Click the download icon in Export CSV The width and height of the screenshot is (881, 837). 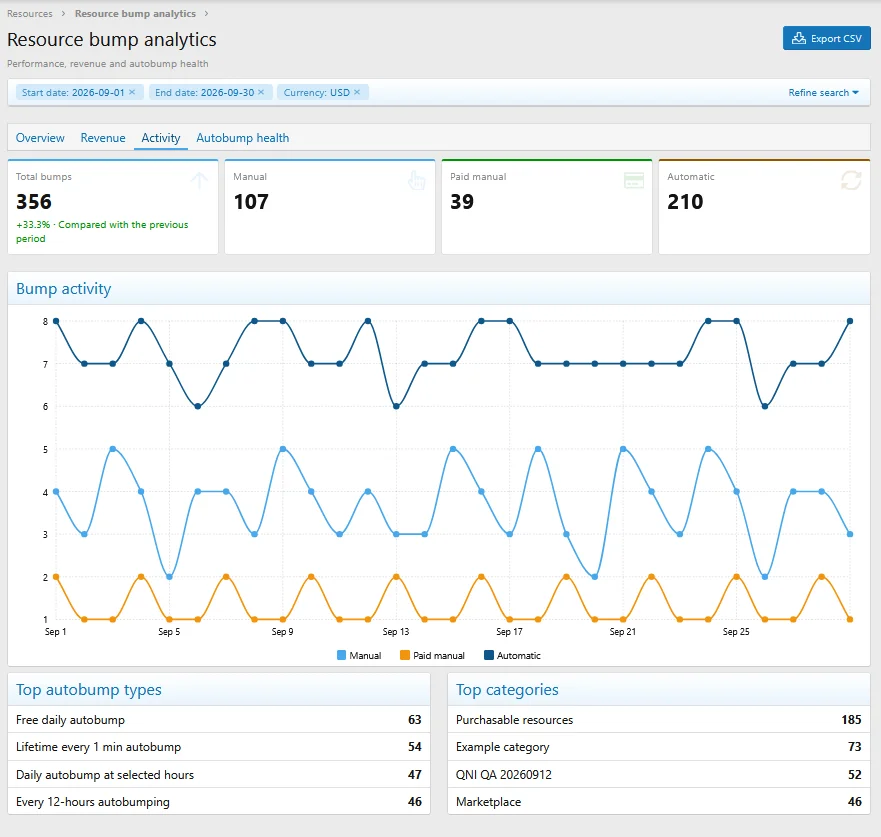coord(798,38)
